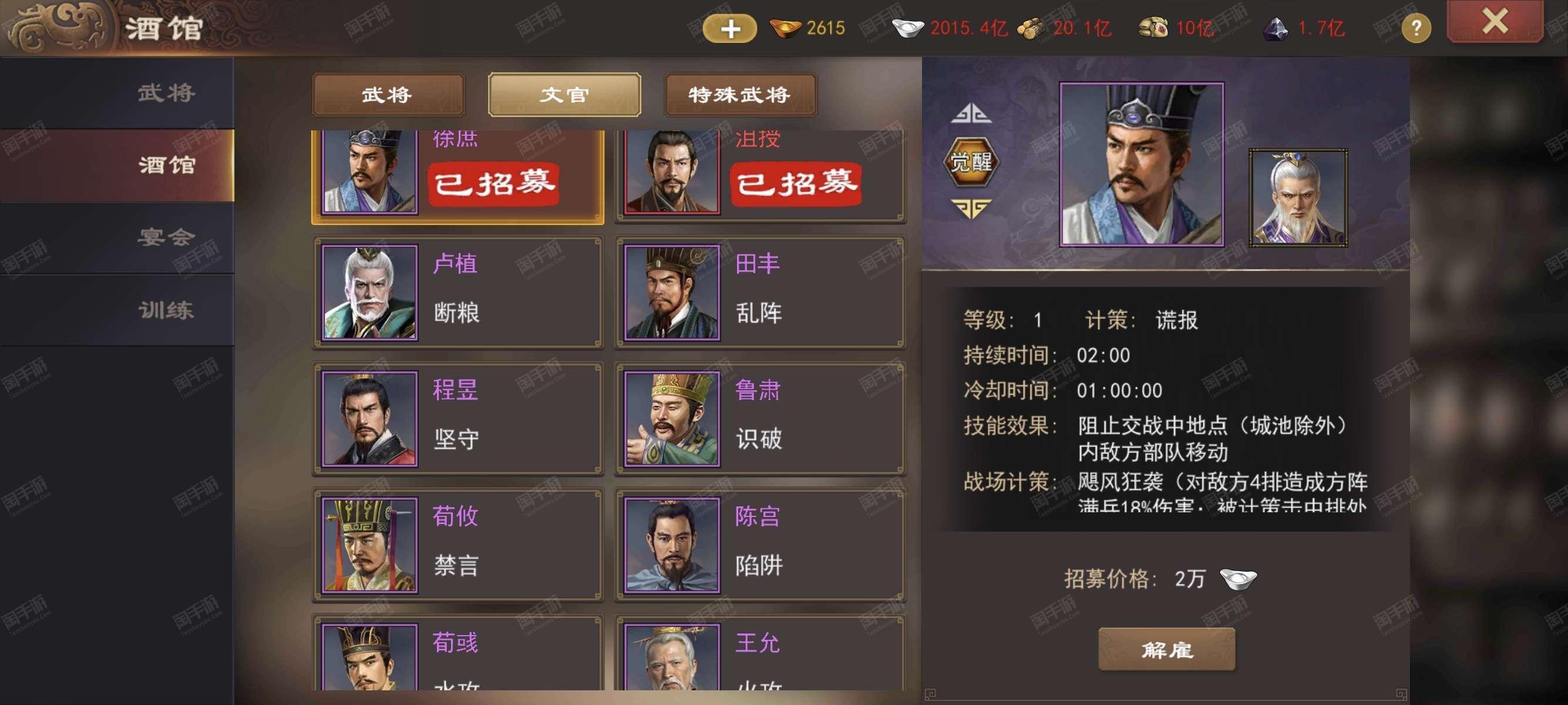Click the gold ingot currency icon
Viewport: 1568px width, 705px height.
[785, 28]
